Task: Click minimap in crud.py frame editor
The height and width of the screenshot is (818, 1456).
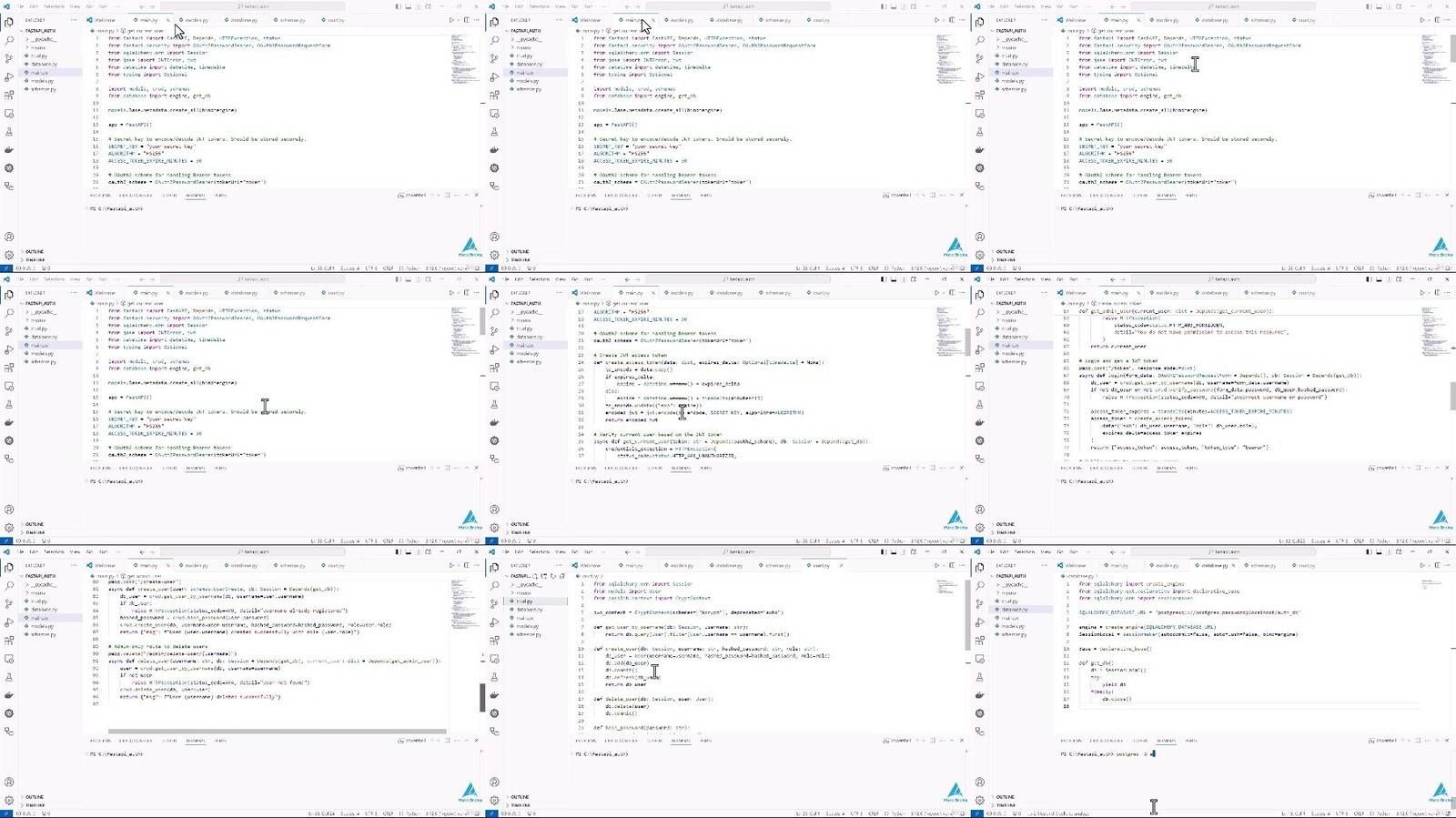Action: coord(946,587)
